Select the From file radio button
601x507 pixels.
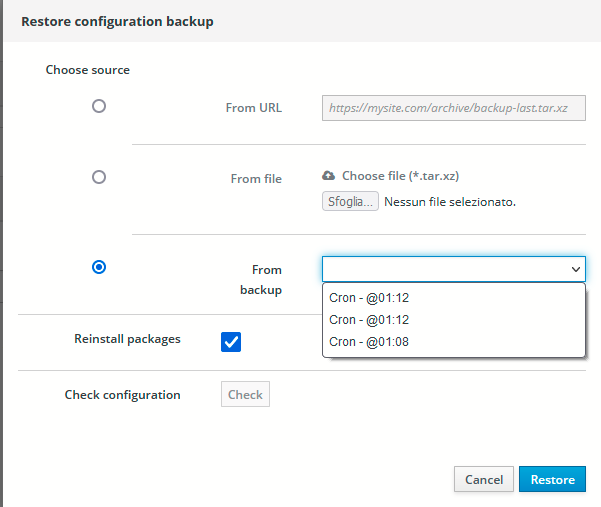[99, 177]
